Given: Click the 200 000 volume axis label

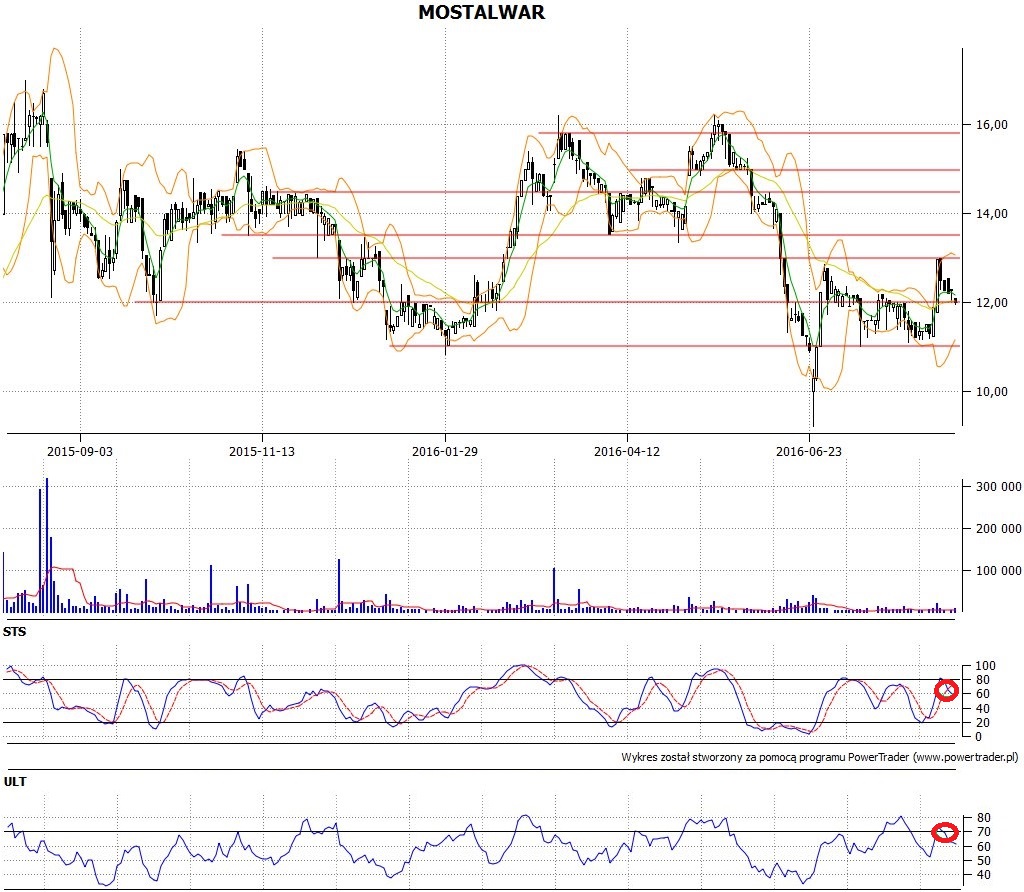Looking at the screenshot, I should 999,528.
